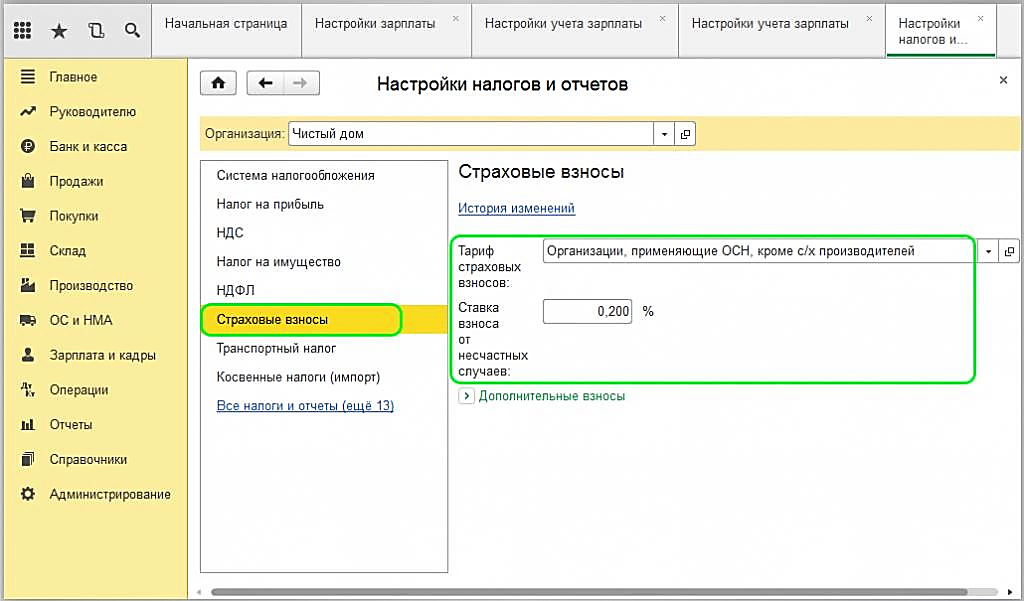Viewport: 1024px width, 601px height.
Task: Select Налог на прибыль in the list
Action: (x=324, y=204)
